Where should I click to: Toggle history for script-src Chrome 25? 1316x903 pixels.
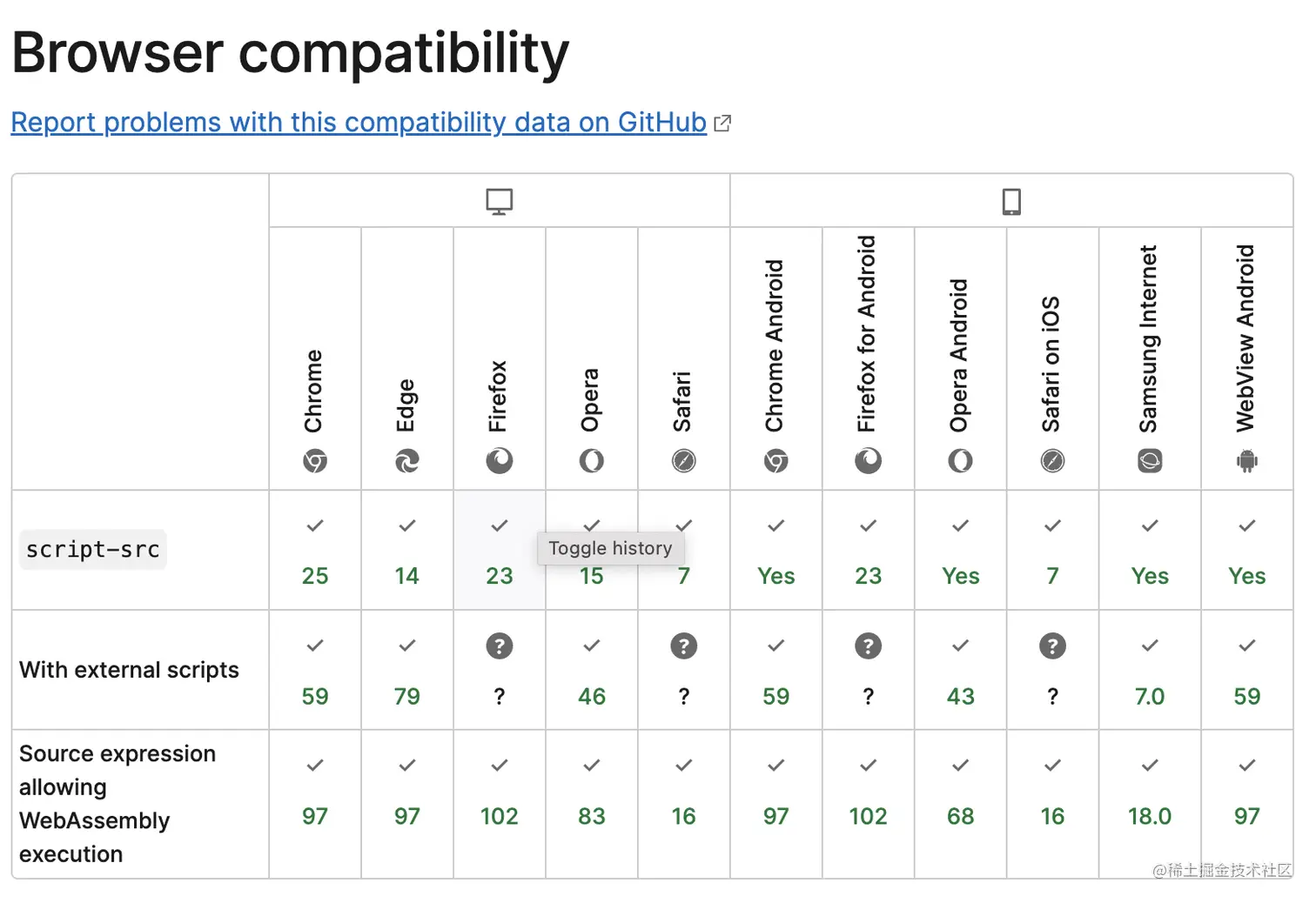point(315,550)
